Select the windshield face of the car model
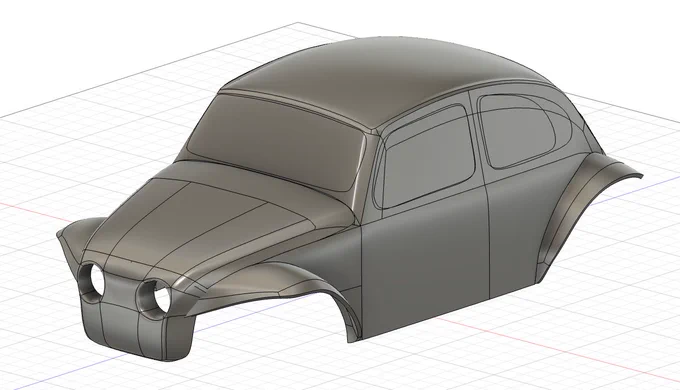680x390 pixels. [278, 141]
